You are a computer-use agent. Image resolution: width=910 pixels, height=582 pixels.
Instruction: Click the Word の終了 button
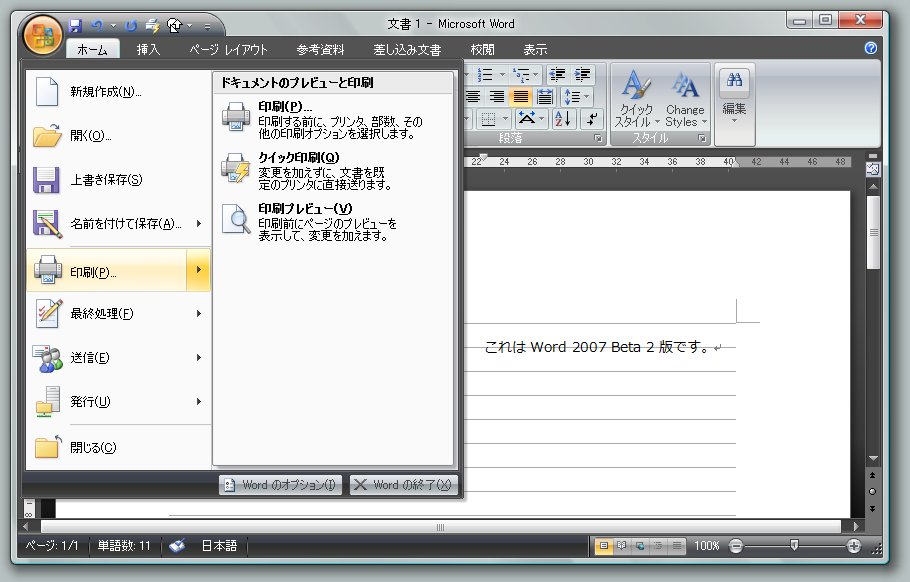403,485
